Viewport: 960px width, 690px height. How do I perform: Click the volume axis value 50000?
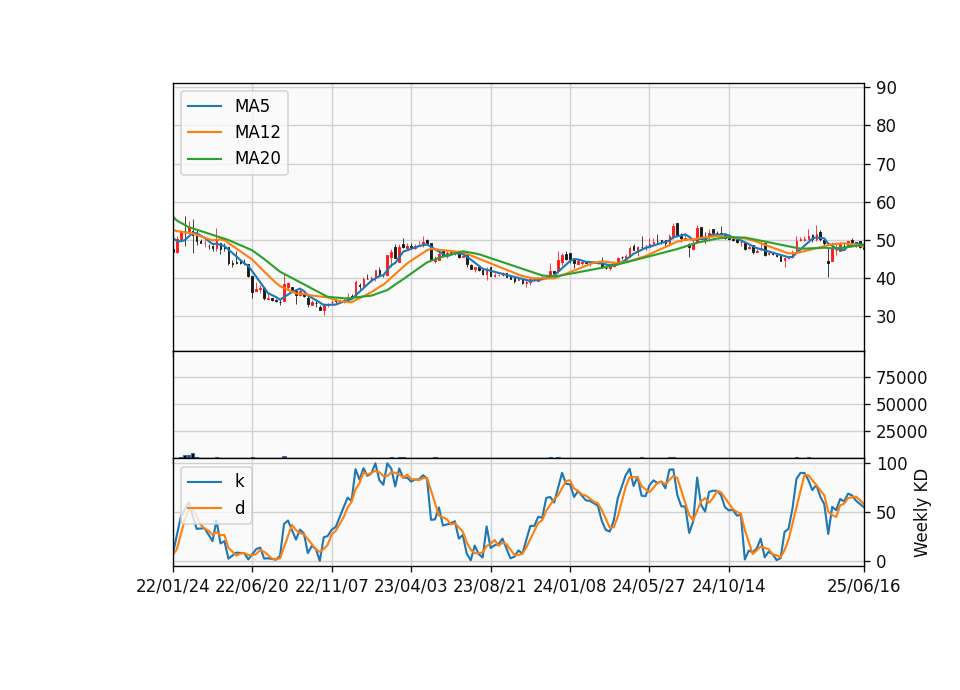(x=901, y=405)
